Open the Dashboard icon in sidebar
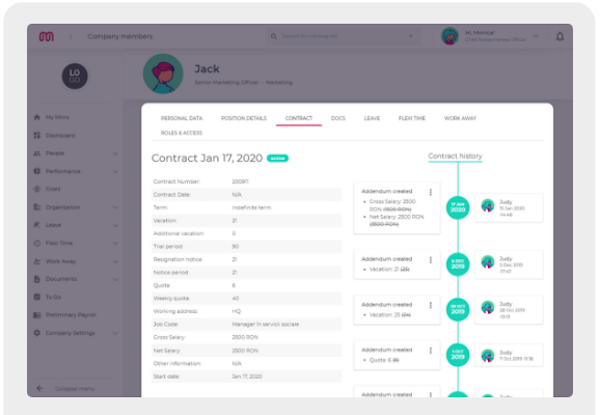The width and height of the screenshot is (600, 415). pyautogui.click(x=37, y=135)
